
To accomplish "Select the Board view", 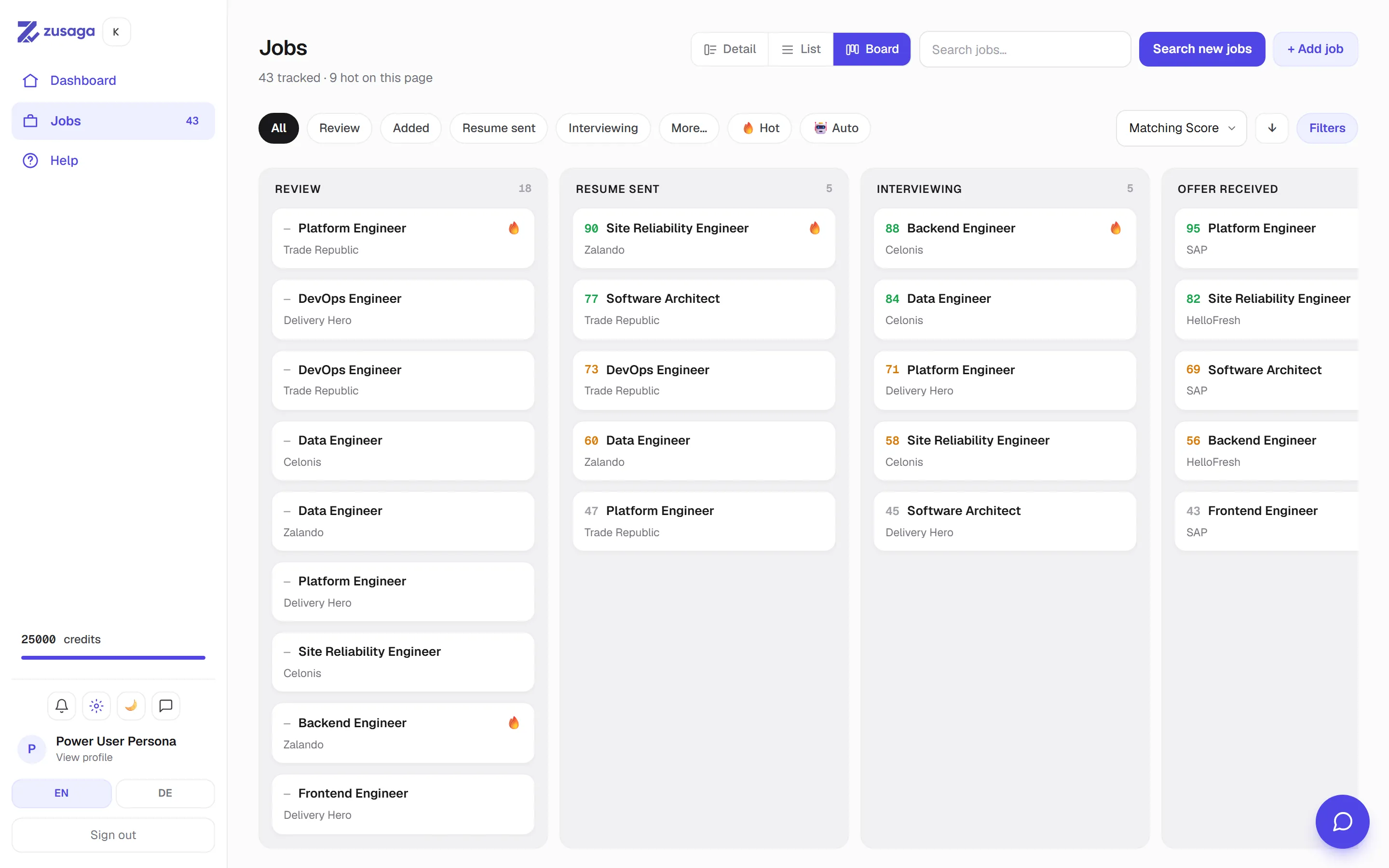I will (x=872, y=49).
